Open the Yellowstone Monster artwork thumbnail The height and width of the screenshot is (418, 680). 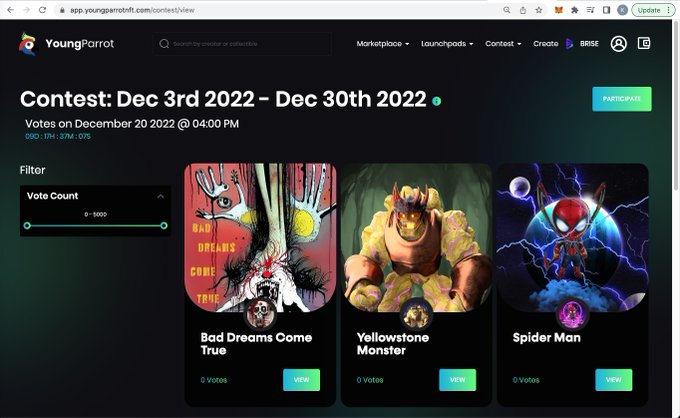point(416,238)
